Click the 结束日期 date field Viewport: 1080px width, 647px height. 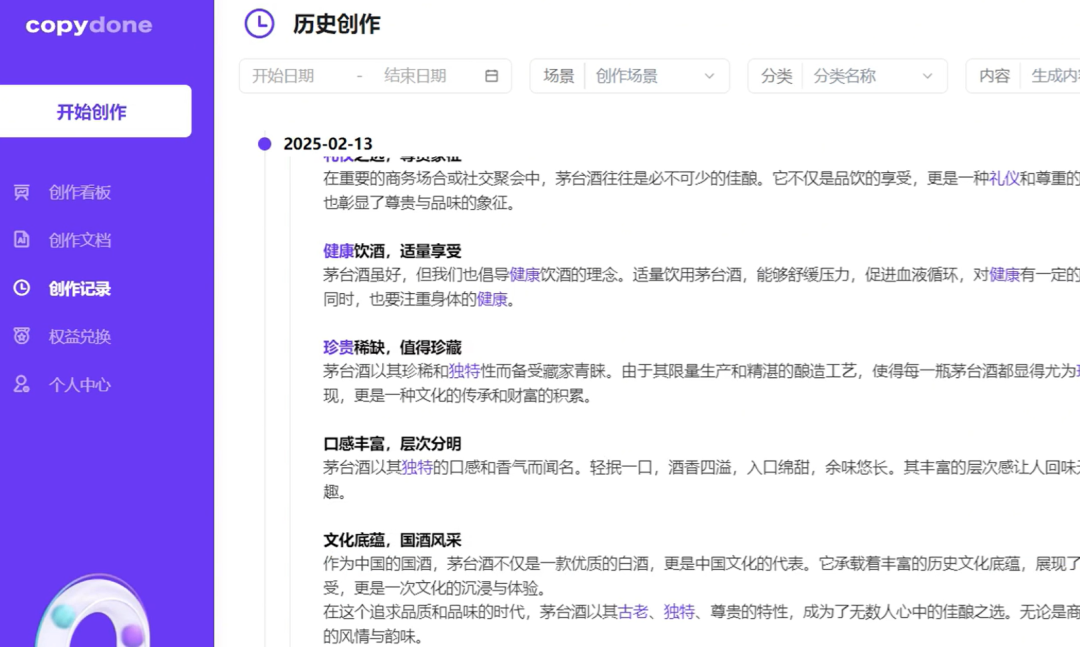click(x=415, y=76)
